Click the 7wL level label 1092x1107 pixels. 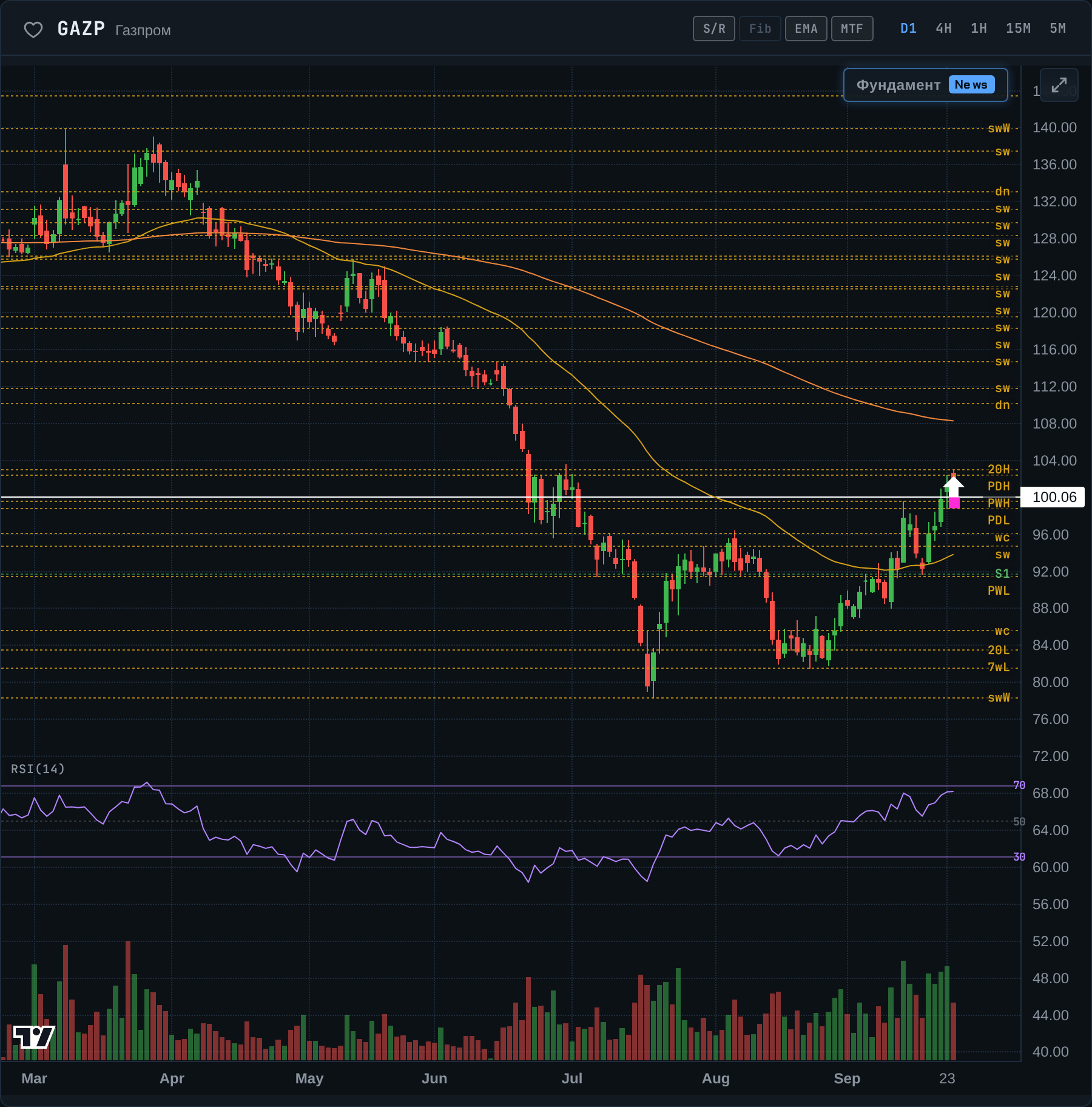tap(999, 667)
